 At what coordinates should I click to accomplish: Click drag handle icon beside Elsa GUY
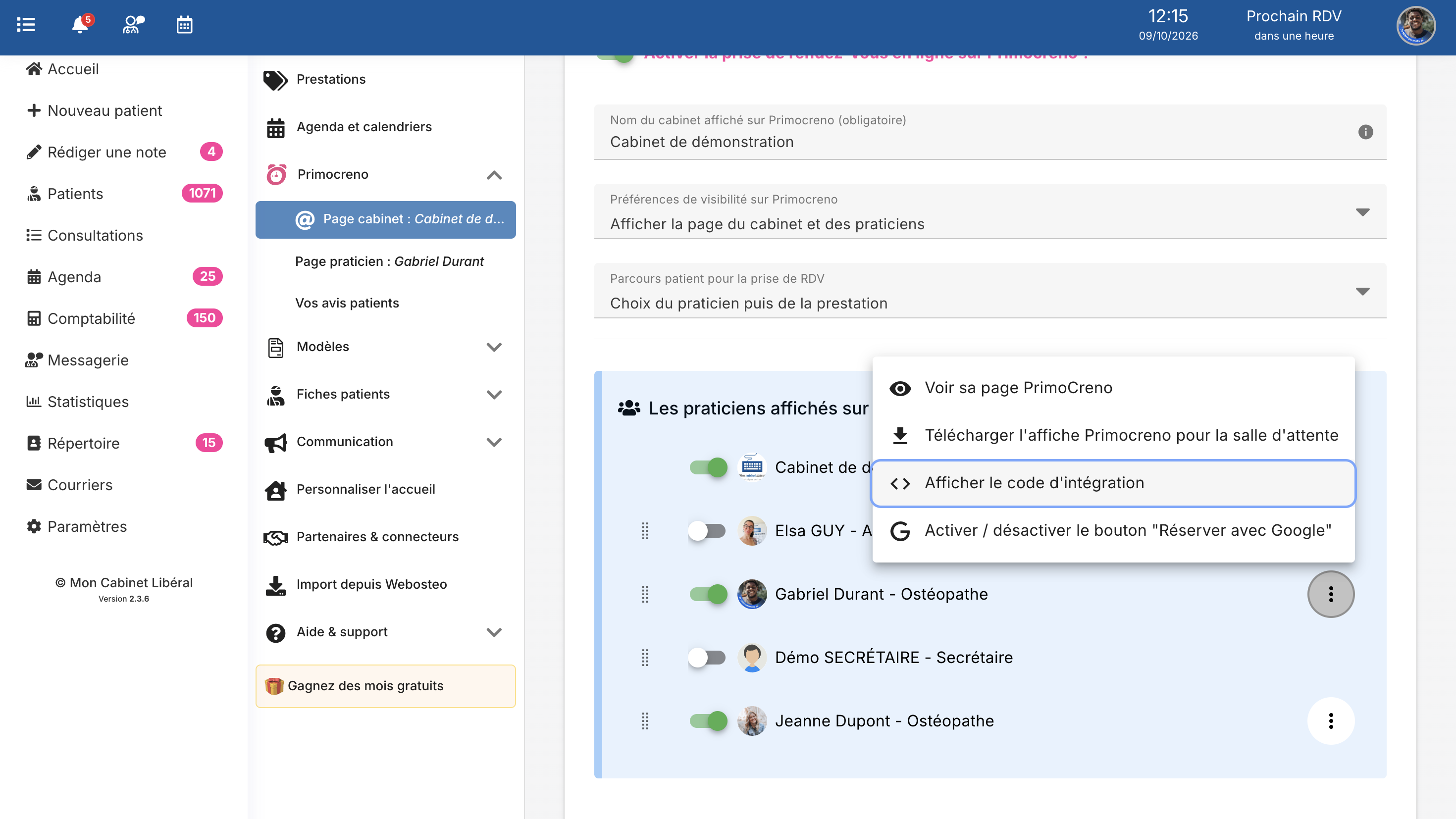[645, 531]
